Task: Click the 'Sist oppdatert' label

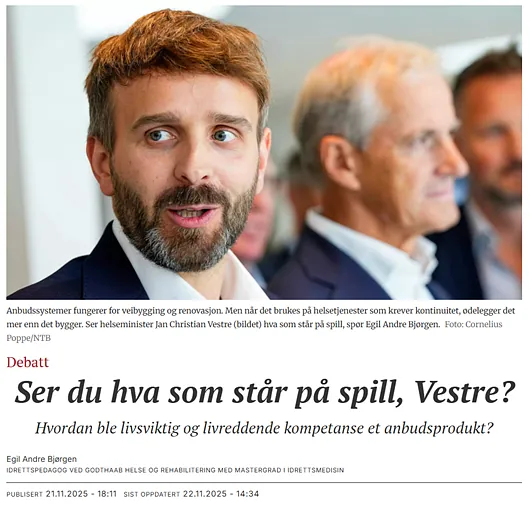Action: pyautogui.click(x=152, y=495)
